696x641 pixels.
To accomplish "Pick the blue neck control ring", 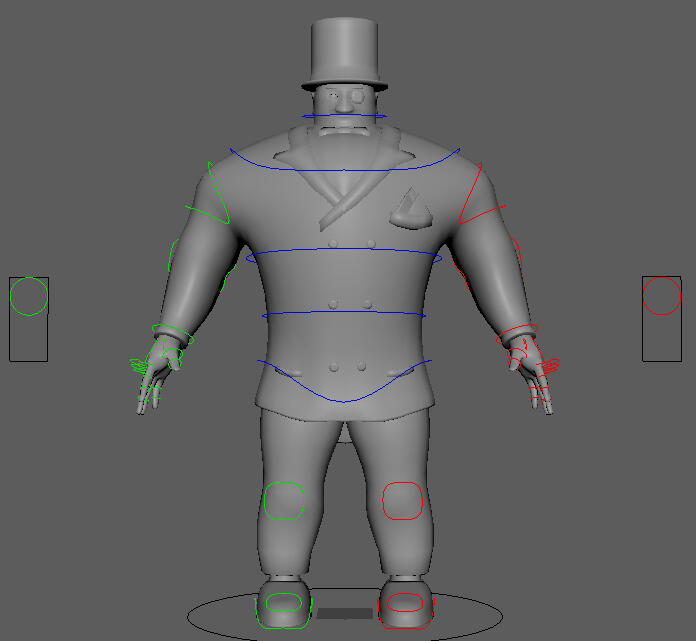I will [x=344, y=116].
